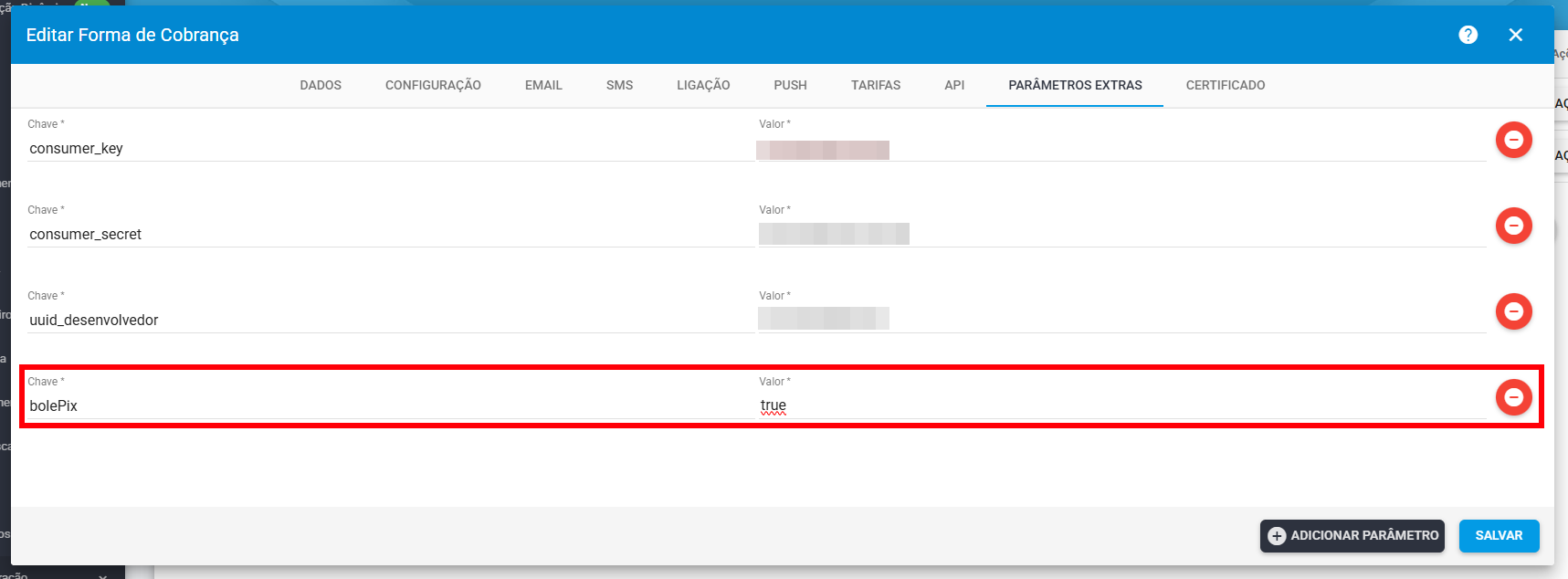This screenshot has width=1568, height=579.
Task: Go to the EMAIL tab
Action: pos(543,85)
